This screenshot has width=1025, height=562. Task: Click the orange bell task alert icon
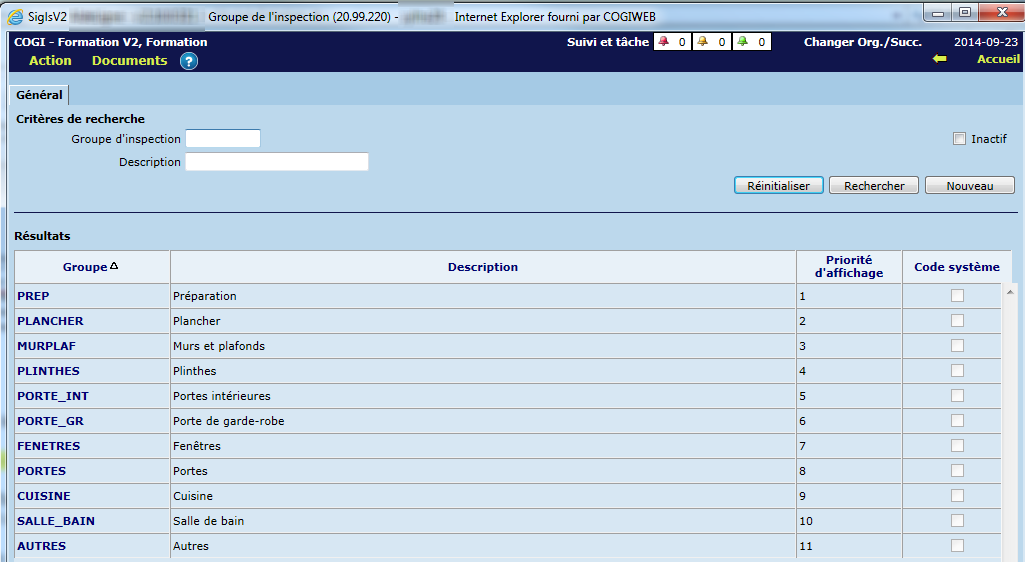point(702,42)
